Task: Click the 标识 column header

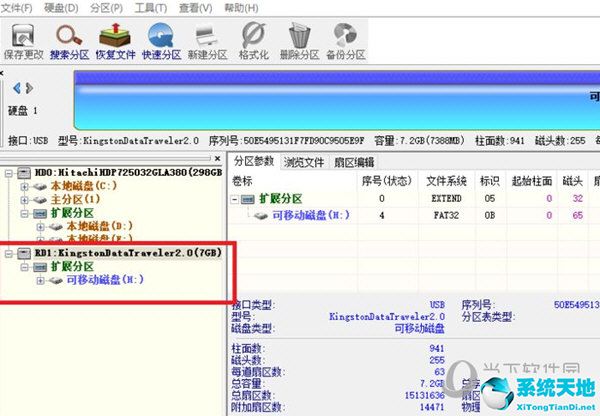Action: (490, 181)
